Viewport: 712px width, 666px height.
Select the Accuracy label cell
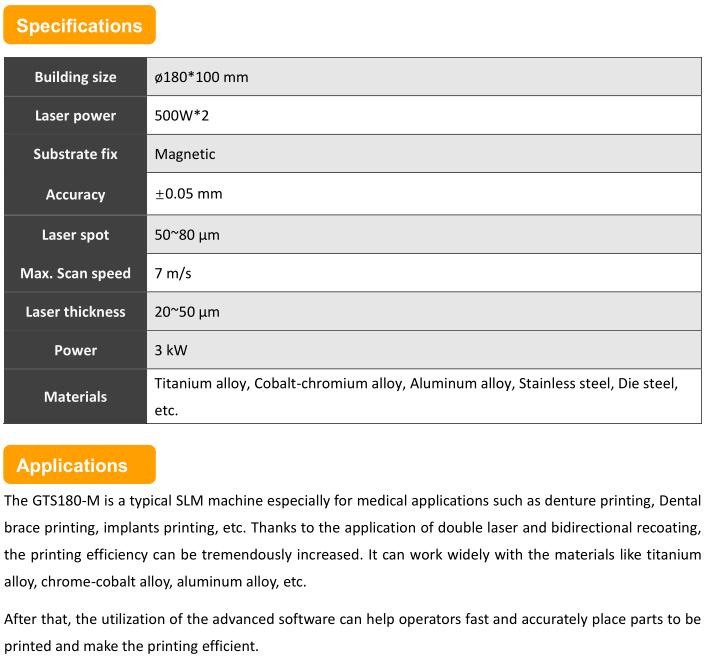click(x=75, y=194)
